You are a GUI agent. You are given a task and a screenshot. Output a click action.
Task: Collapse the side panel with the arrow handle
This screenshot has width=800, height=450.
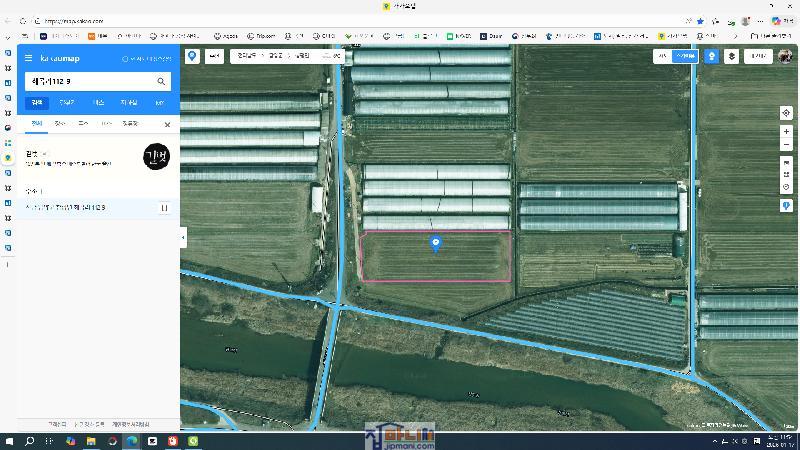(x=183, y=237)
